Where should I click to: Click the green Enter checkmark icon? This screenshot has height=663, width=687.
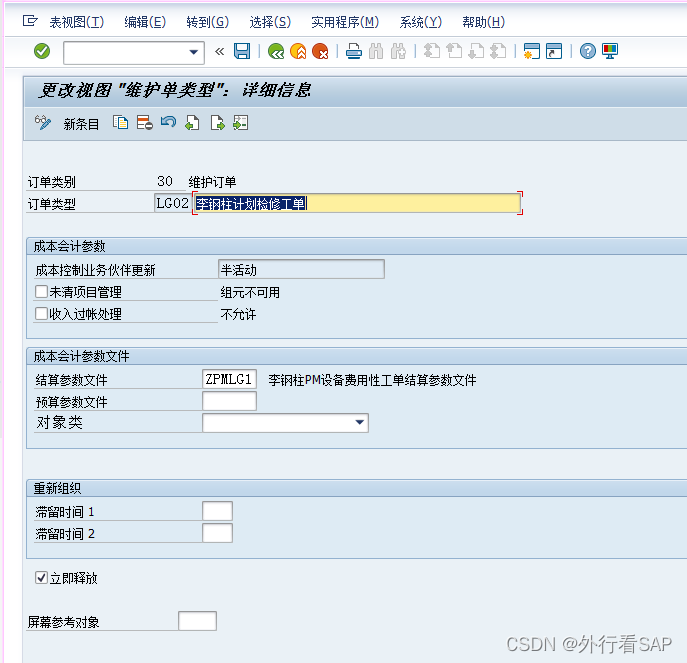coord(42,51)
